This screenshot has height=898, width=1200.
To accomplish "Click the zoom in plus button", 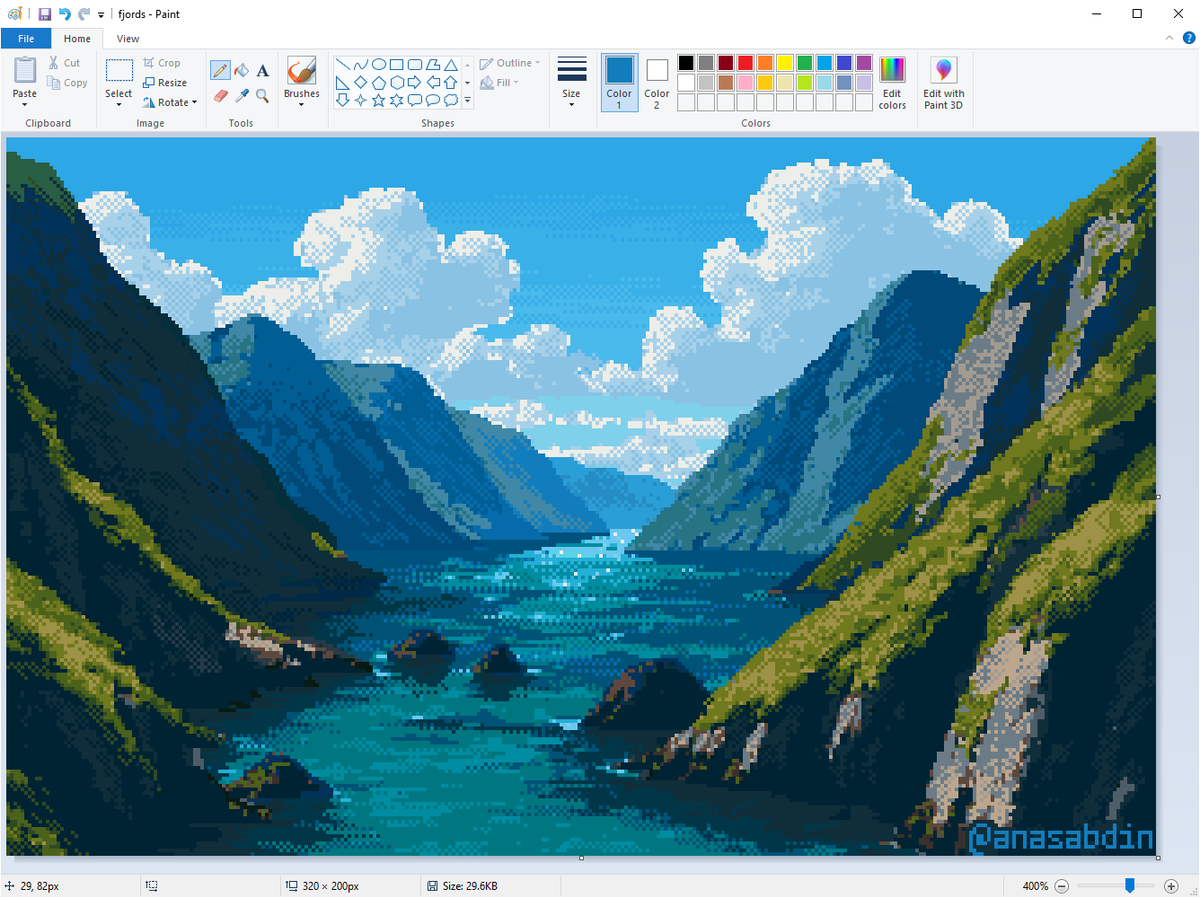I will point(1171,886).
